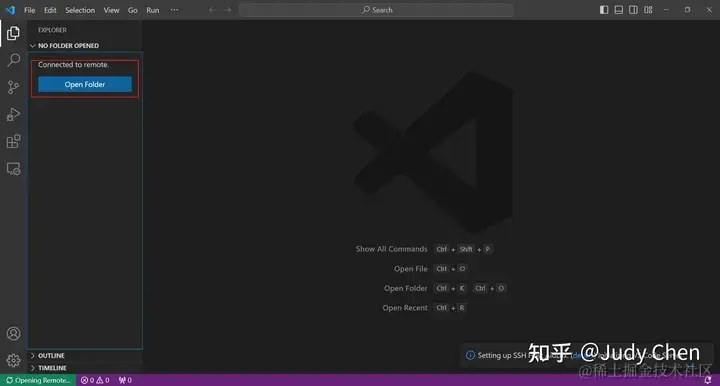The width and height of the screenshot is (720, 386).
Task: Open the Run menu
Action: [x=152, y=10]
